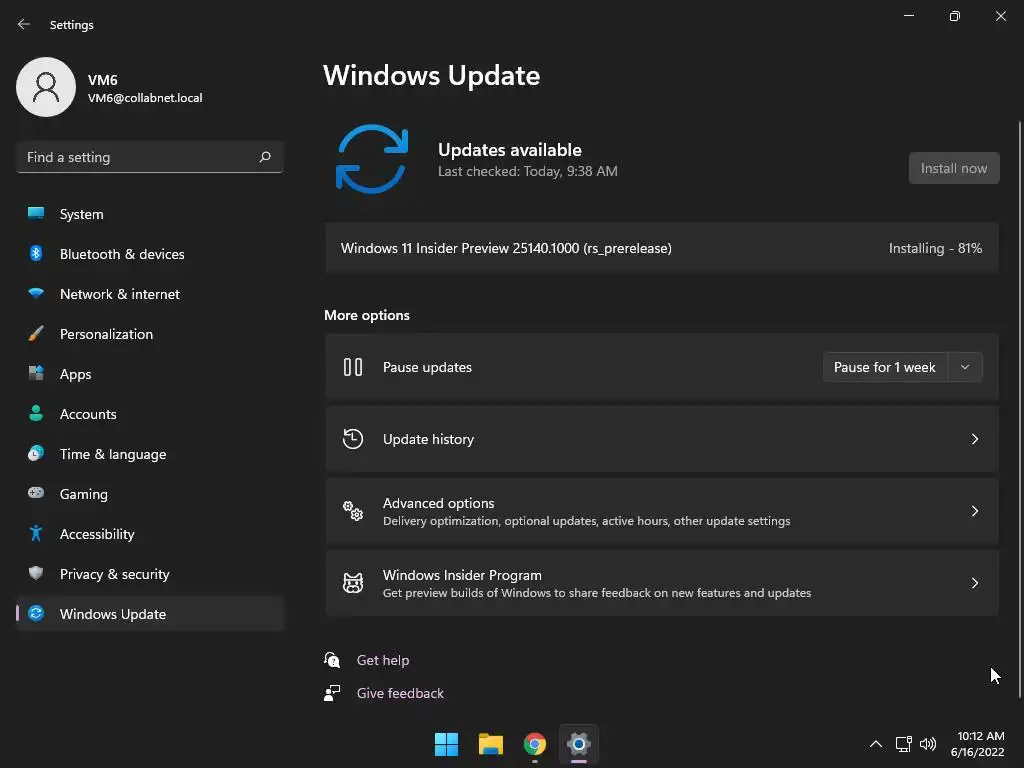
Task: Click Pause for 1 week button
Action: pyautogui.click(x=885, y=367)
